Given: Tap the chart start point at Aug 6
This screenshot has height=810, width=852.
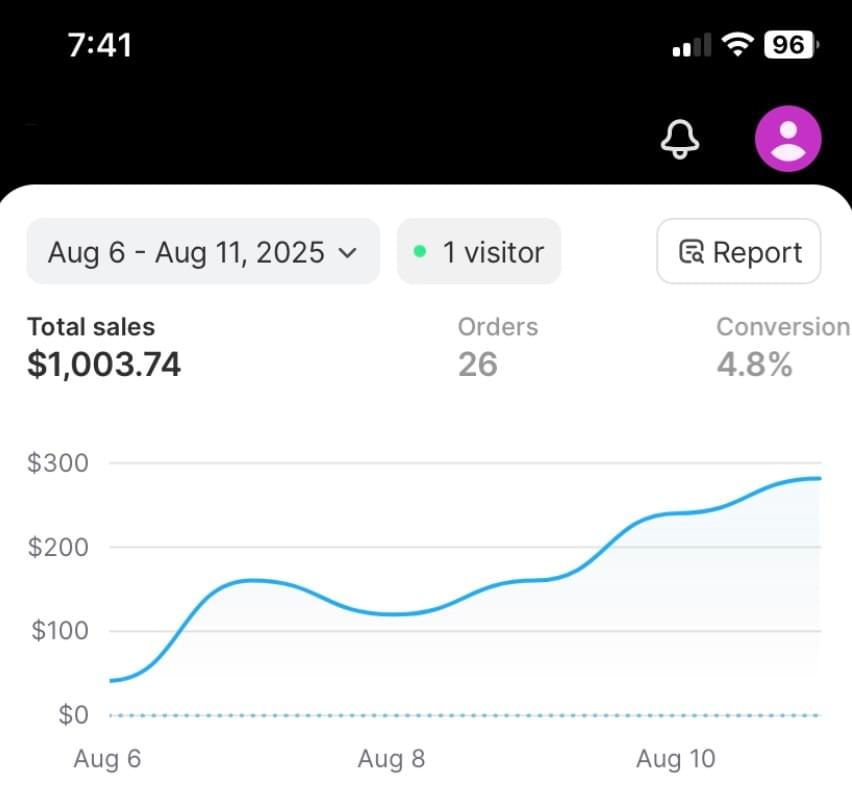Looking at the screenshot, I should [111, 681].
